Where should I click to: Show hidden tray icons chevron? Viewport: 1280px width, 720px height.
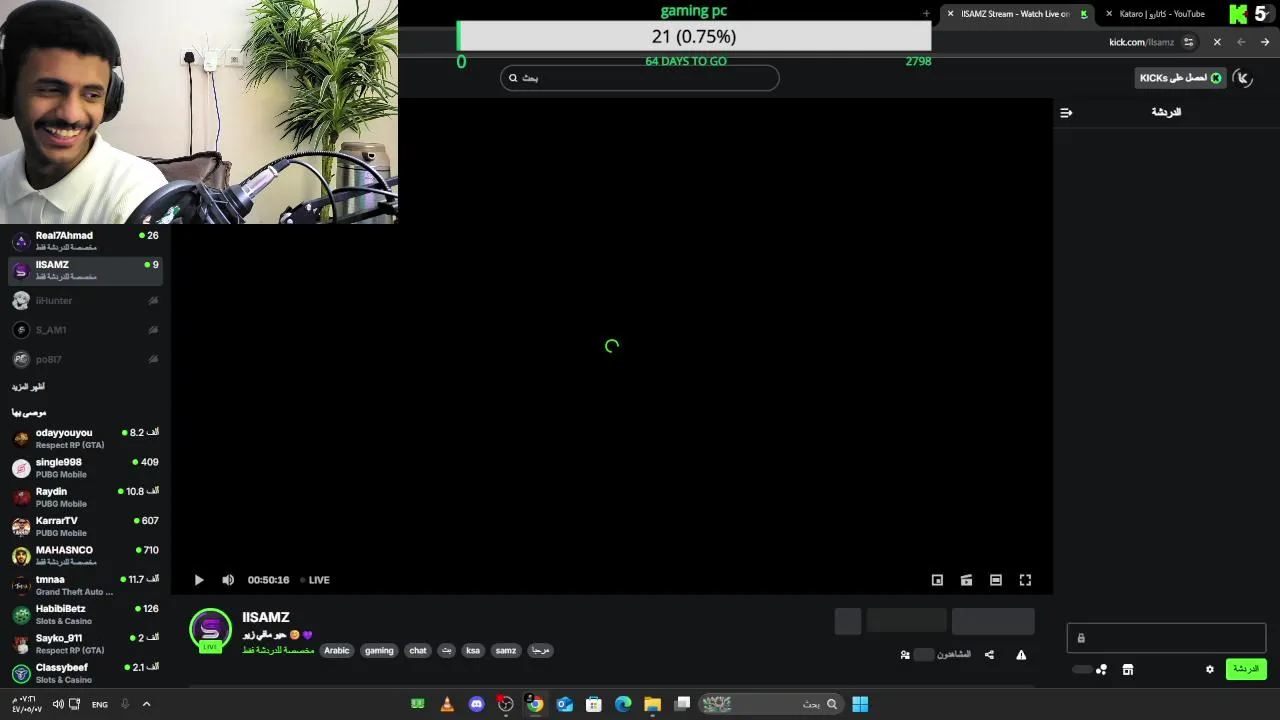click(x=146, y=704)
